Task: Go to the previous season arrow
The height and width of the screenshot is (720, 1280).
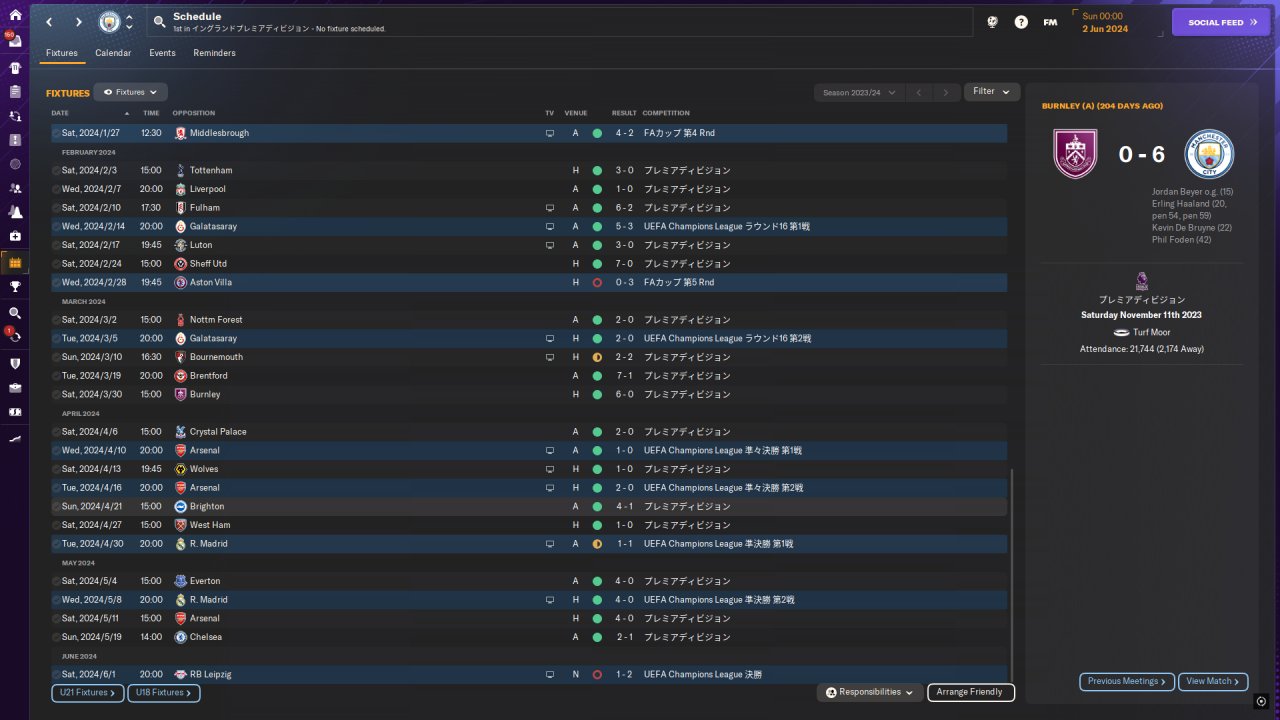Action: 919,93
